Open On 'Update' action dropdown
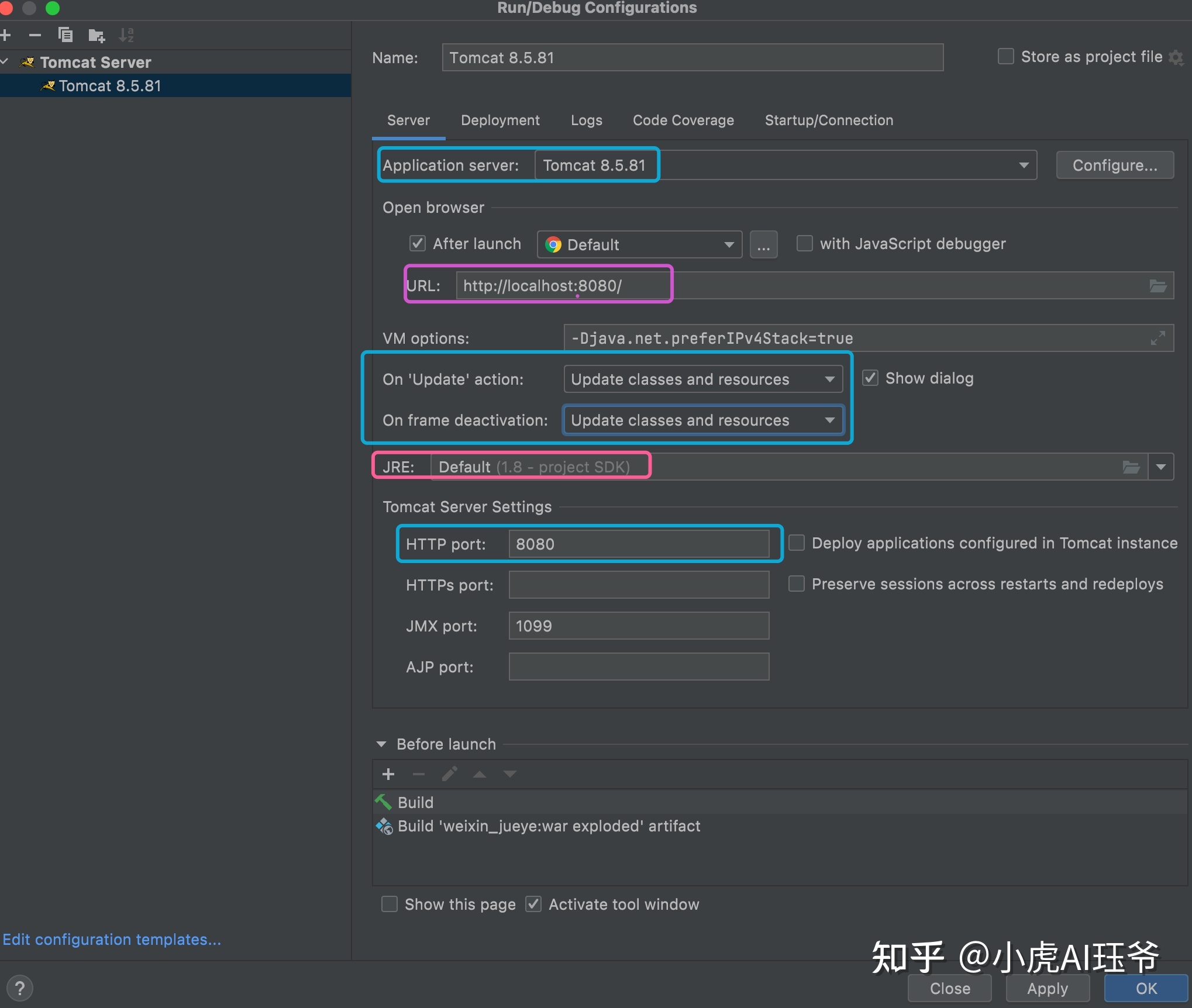 click(703, 379)
